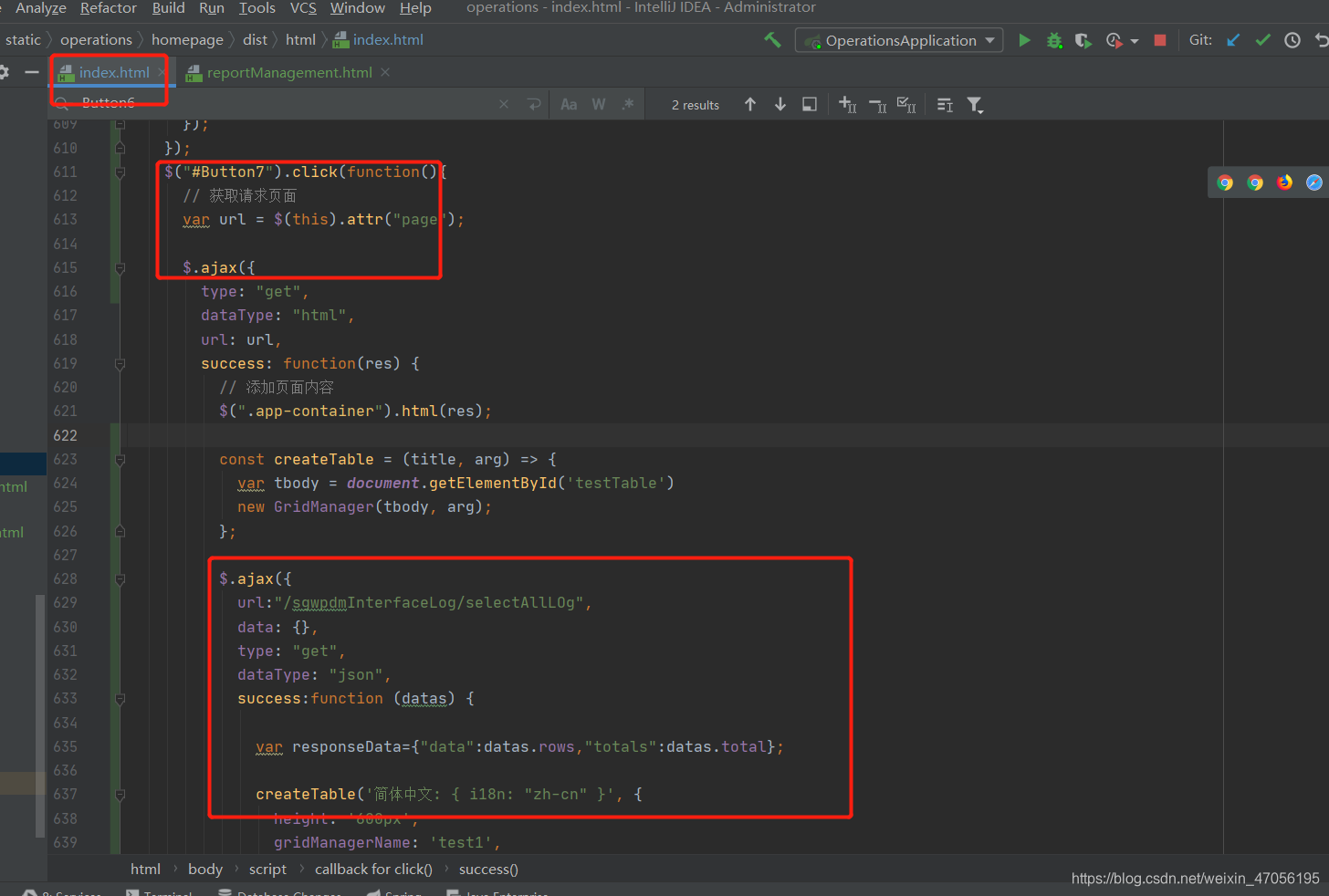The width and height of the screenshot is (1329, 896).
Task: Hide project panel with minus icon
Action: point(32,72)
